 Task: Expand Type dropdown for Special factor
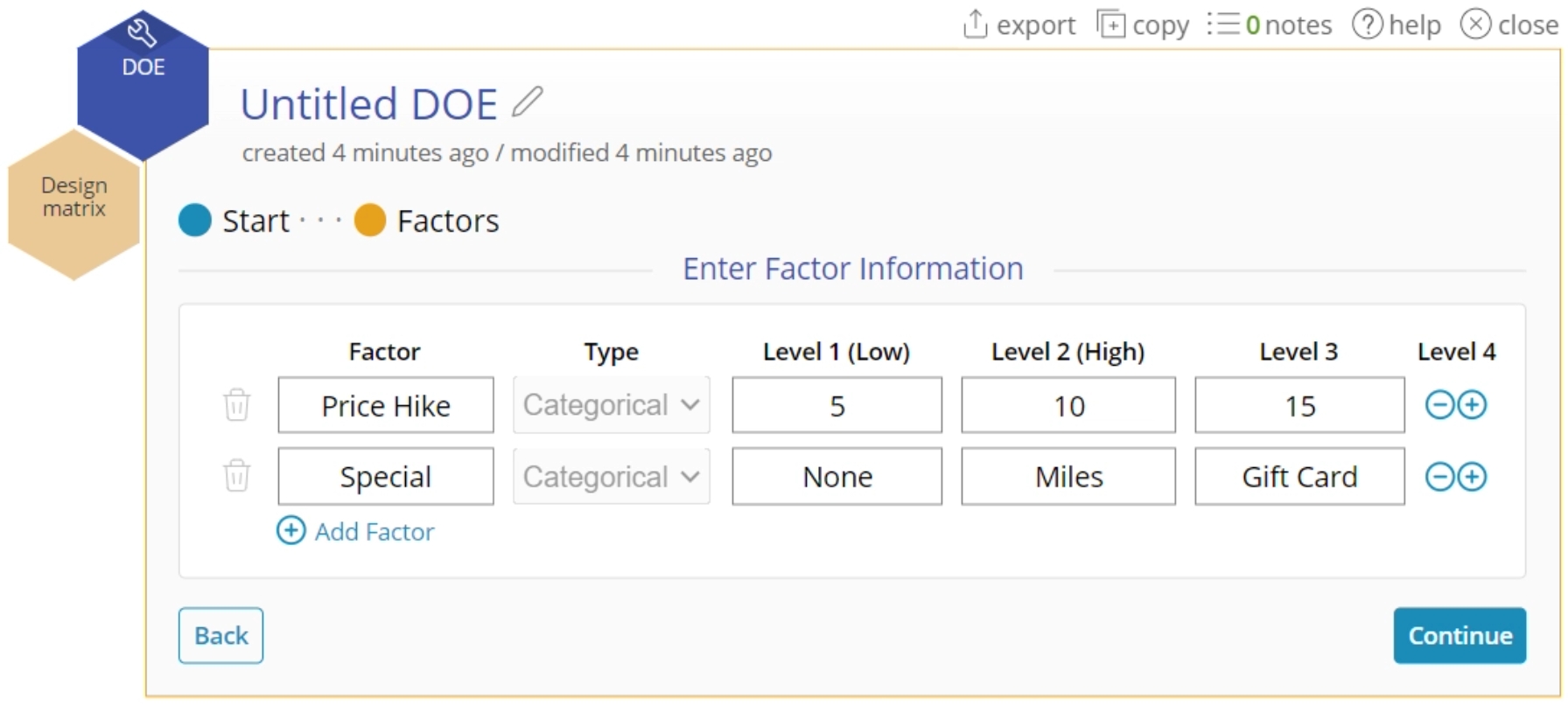[x=612, y=477]
